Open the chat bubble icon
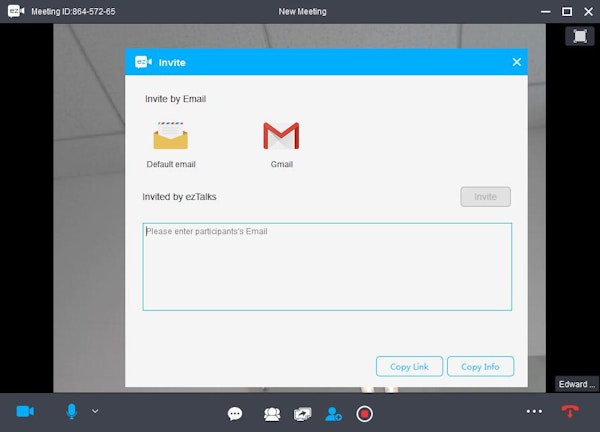 click(x=235, y=414)
